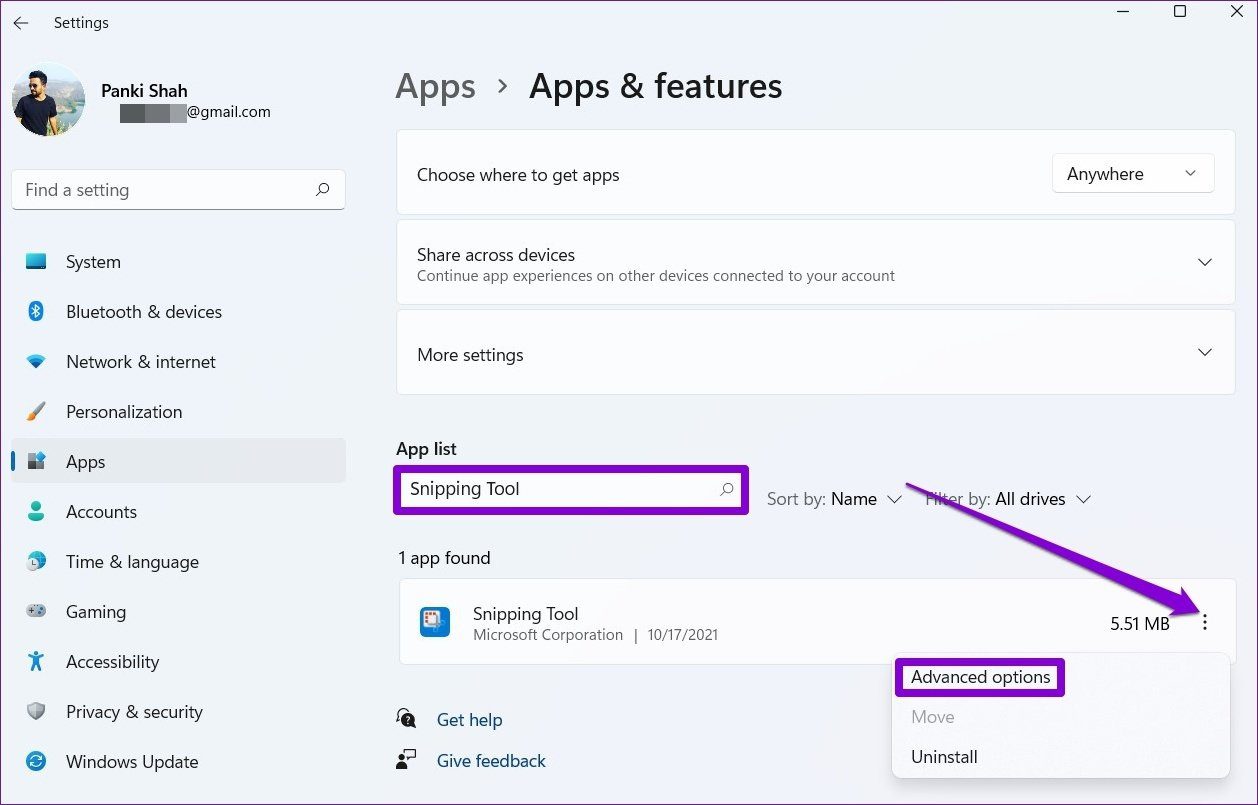Click the Panki Shah account name
Viewport: 1258px width, 805px height.
144,91
